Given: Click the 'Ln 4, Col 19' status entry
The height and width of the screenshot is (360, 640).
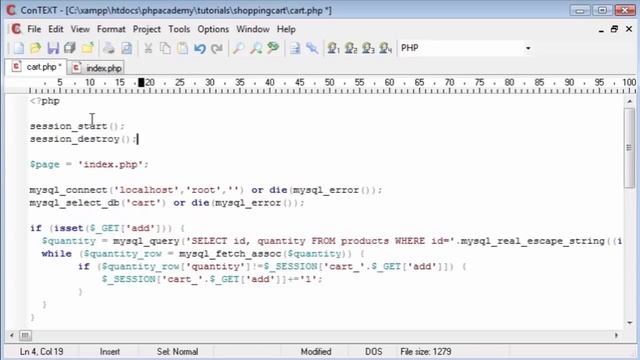Looking at the screenshot, I should click(x=41, y=351).
